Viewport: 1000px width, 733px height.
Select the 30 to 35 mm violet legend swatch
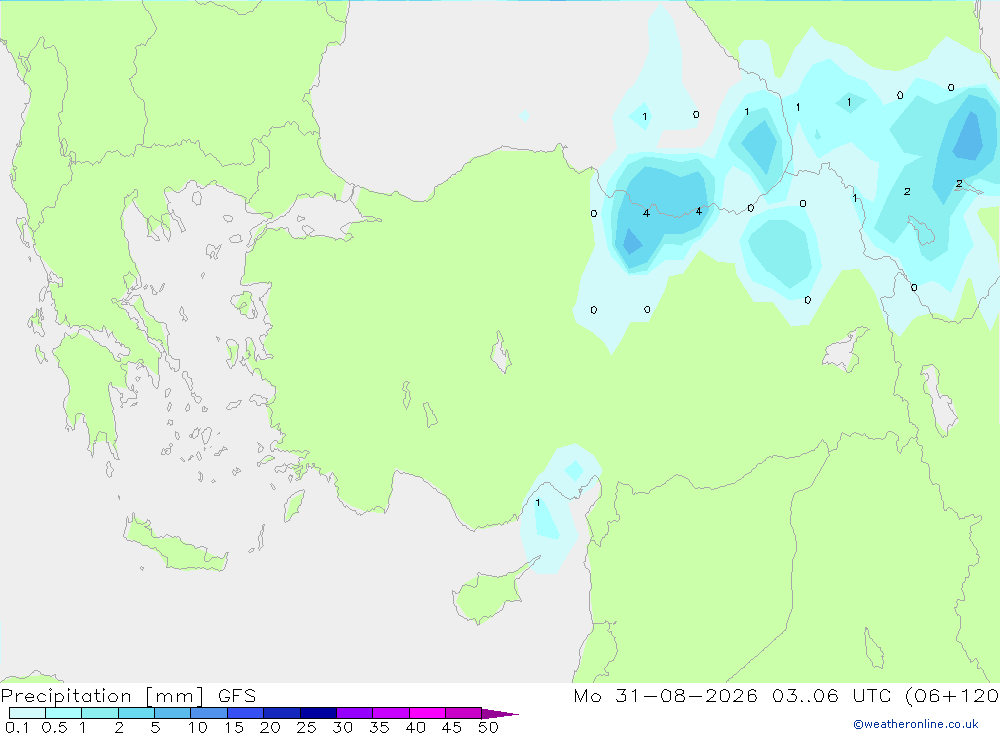(355, 713)
